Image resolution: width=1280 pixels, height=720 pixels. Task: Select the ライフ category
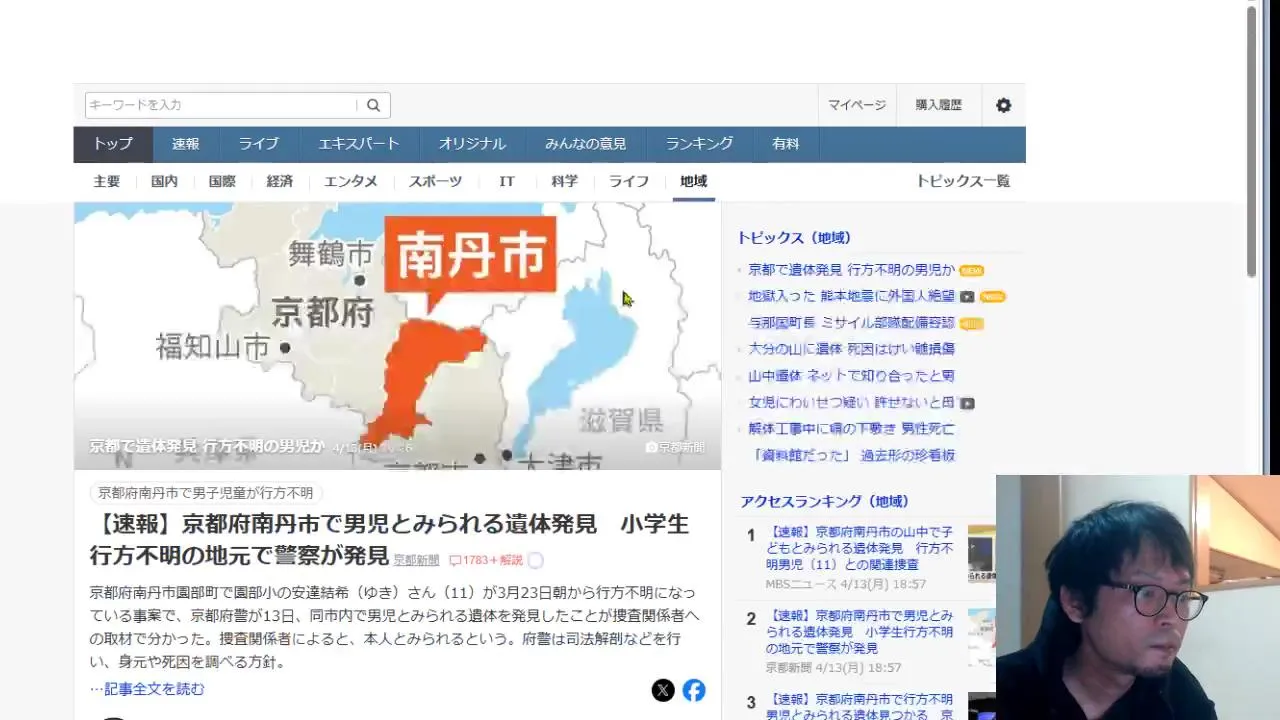[x=629, y=181]
